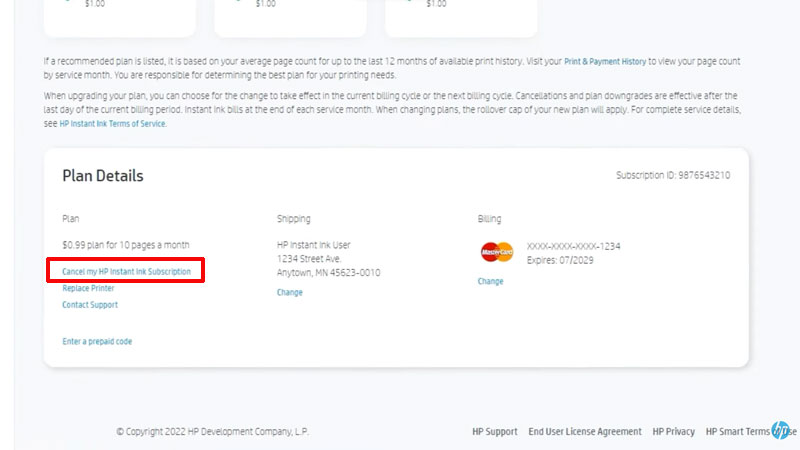Open the HP Support footer link
Viewport: 800px width, 450px height.
pyautogui.click(x=494, y=432)
